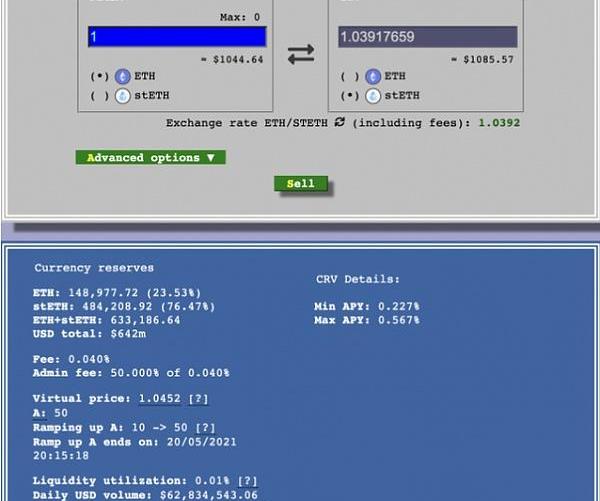The image size is (600, 501).
Task: Click the swap direction arrows between amount fields
Action: (x=301, y=56)
